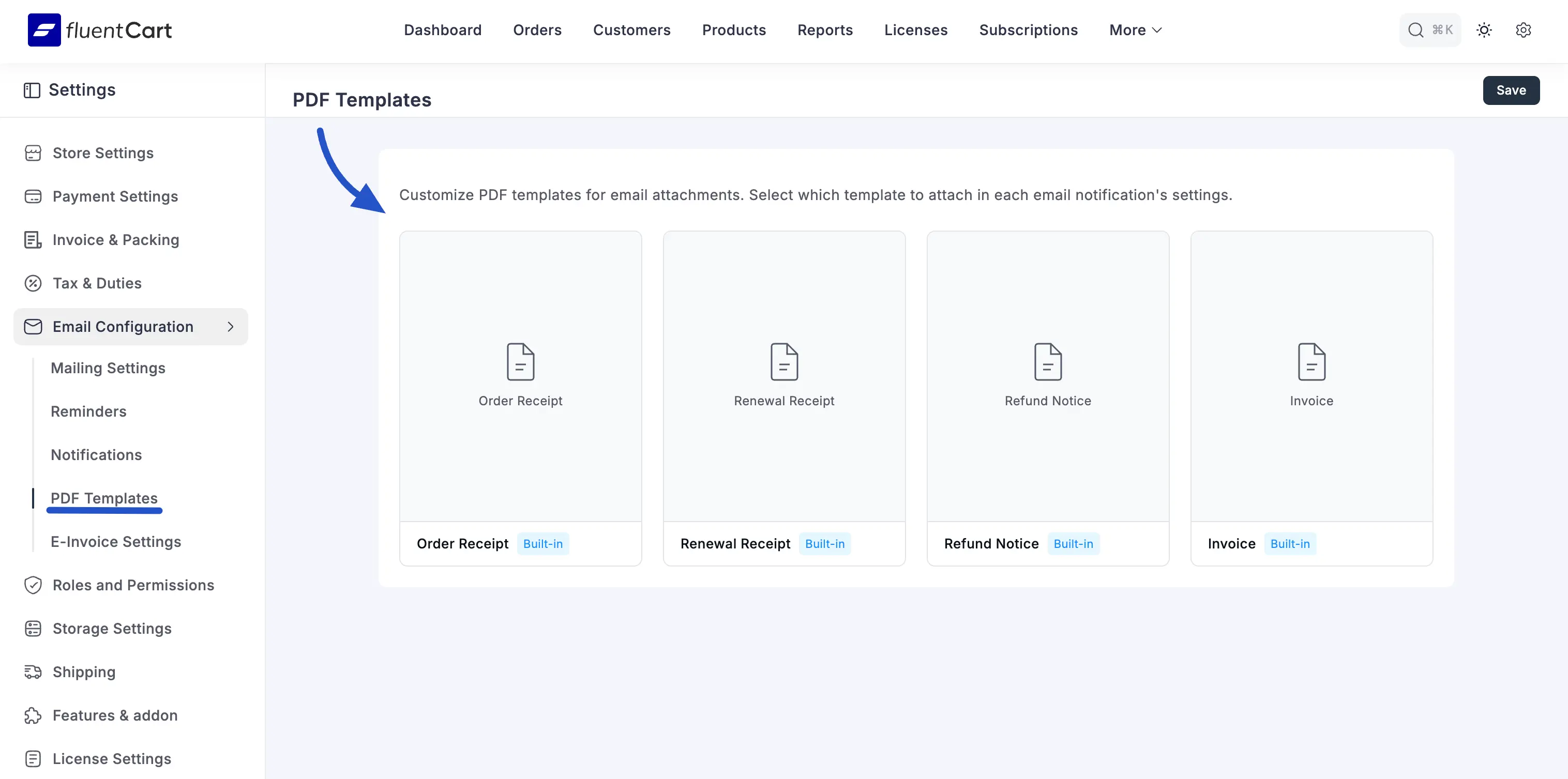The image size is (1568, 779).
Task: Click the Tax & Duties percent icon
Action: click(x=33, y=283)
